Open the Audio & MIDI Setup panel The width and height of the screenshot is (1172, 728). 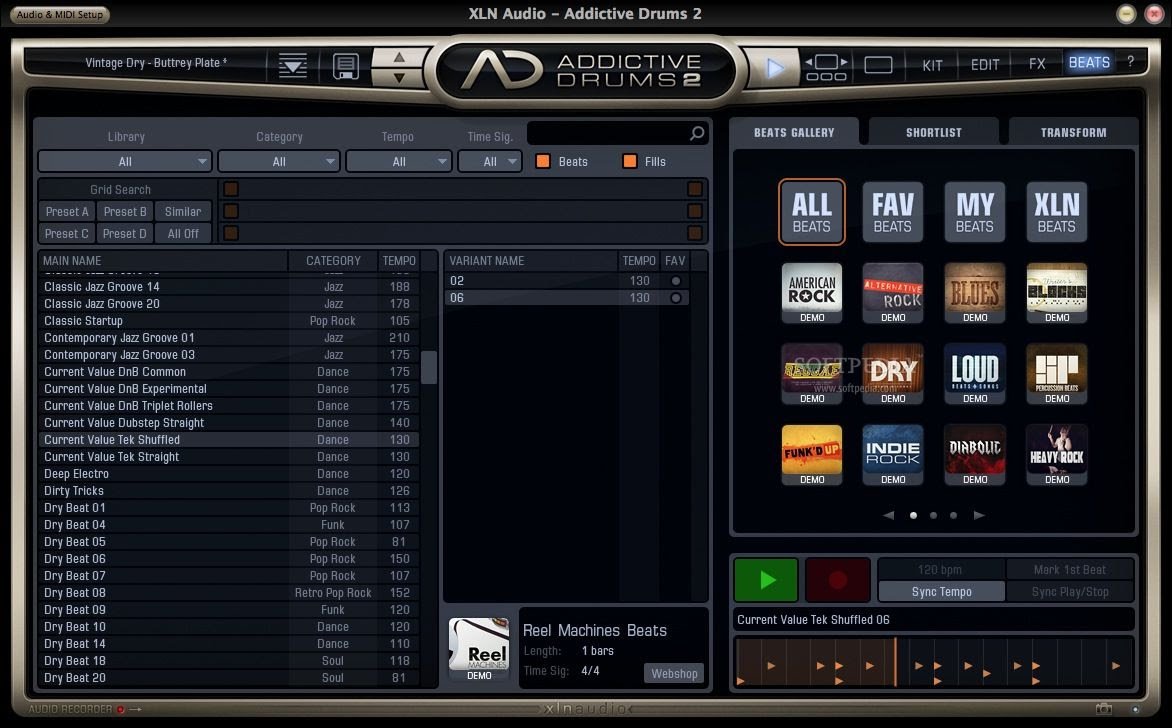click(57, 15)
